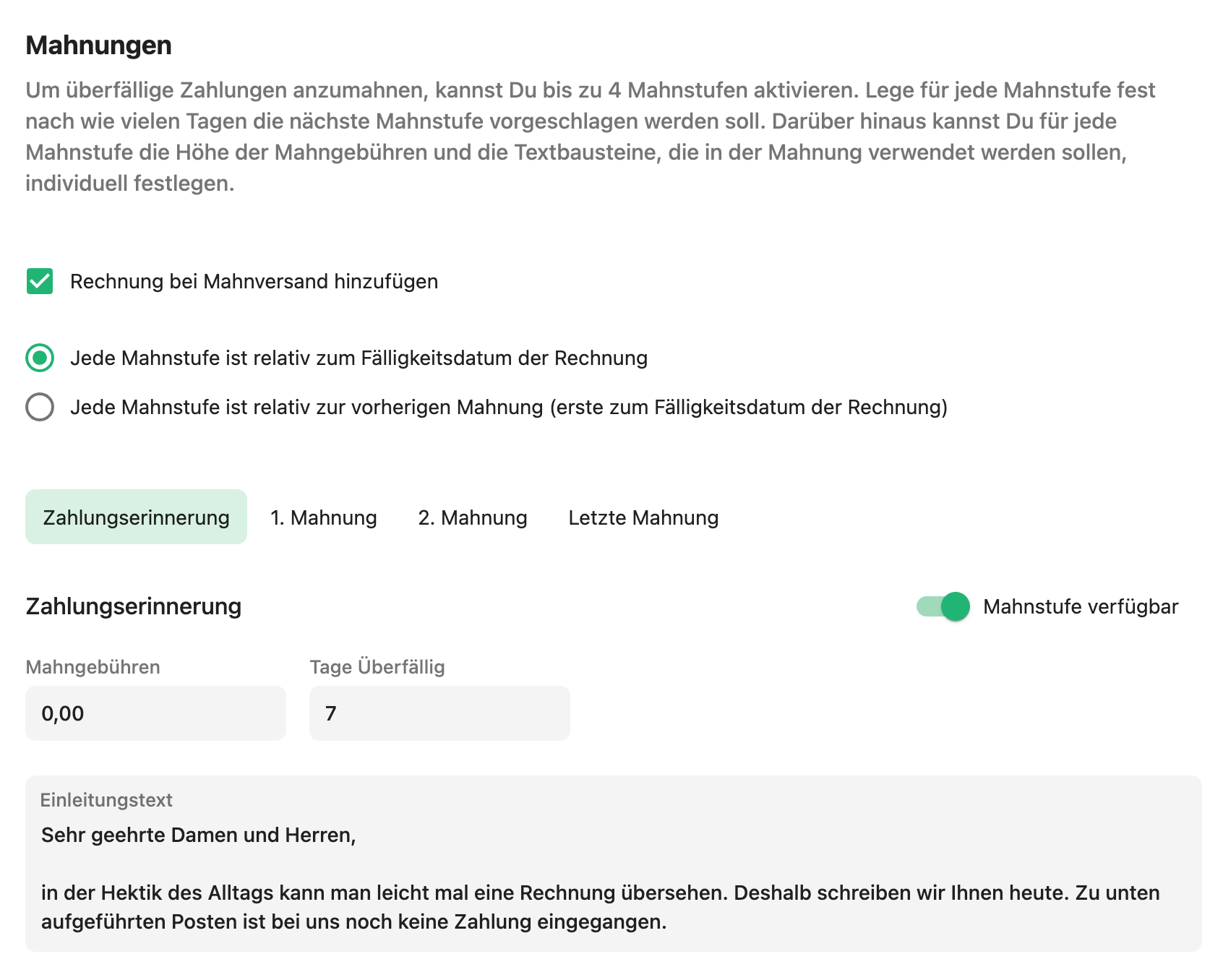Click the 'Mahnstufe verfügbar' label text
Image resolution: width=1223 pixels, height=980 pixels.
[1081, 606]
